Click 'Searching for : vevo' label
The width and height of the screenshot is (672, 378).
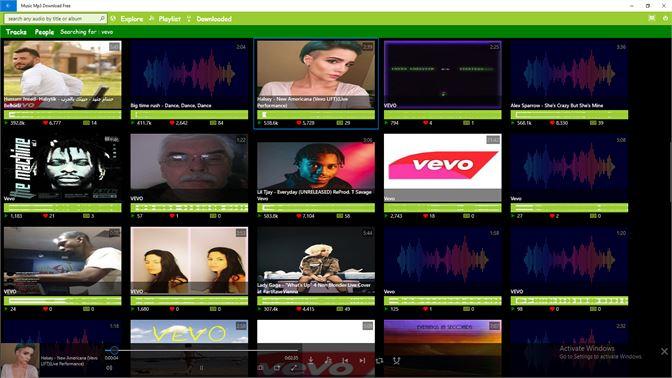(x=87, y=32)
